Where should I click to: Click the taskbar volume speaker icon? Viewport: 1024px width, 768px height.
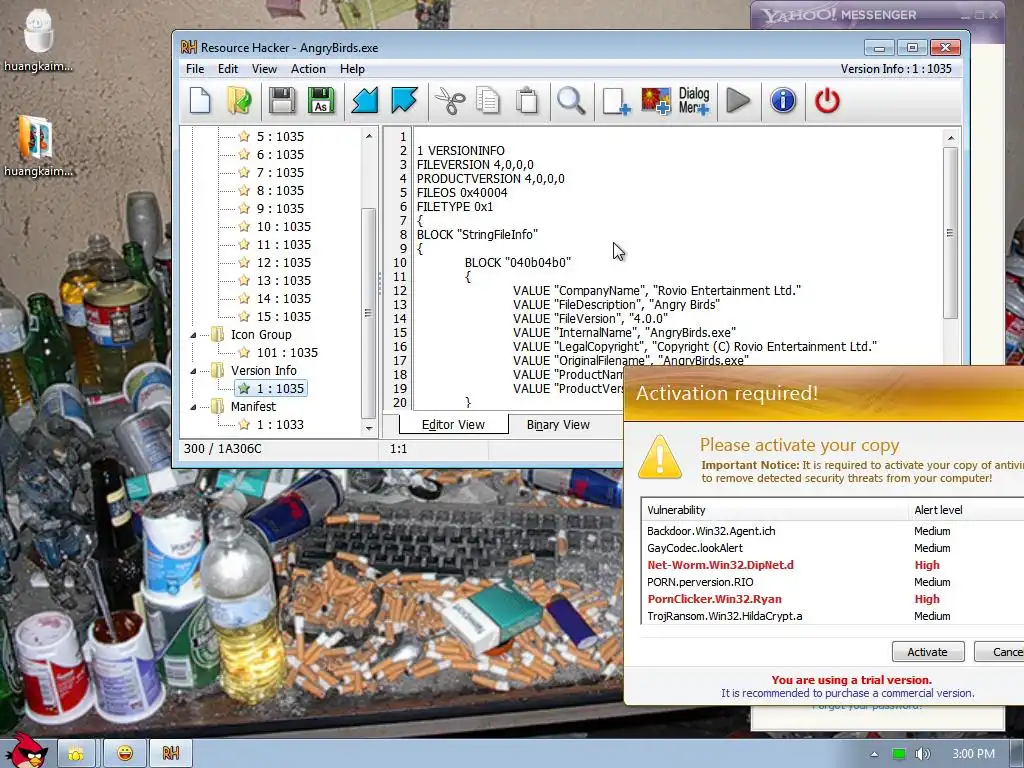coord(922,754)
